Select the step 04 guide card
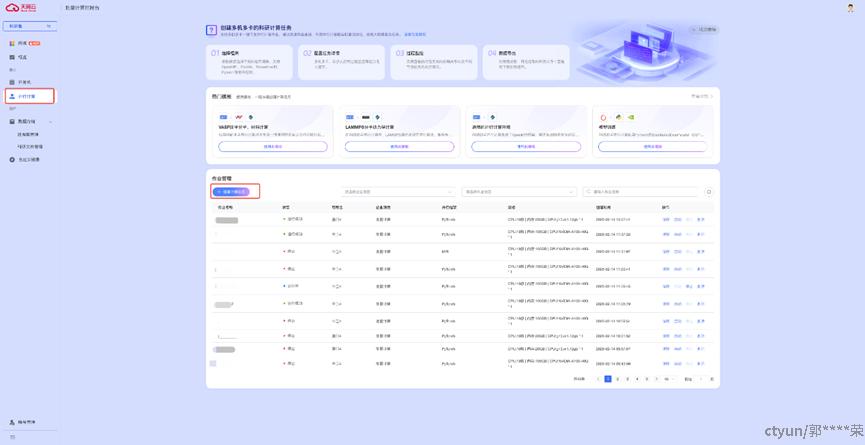 [526, 62]
